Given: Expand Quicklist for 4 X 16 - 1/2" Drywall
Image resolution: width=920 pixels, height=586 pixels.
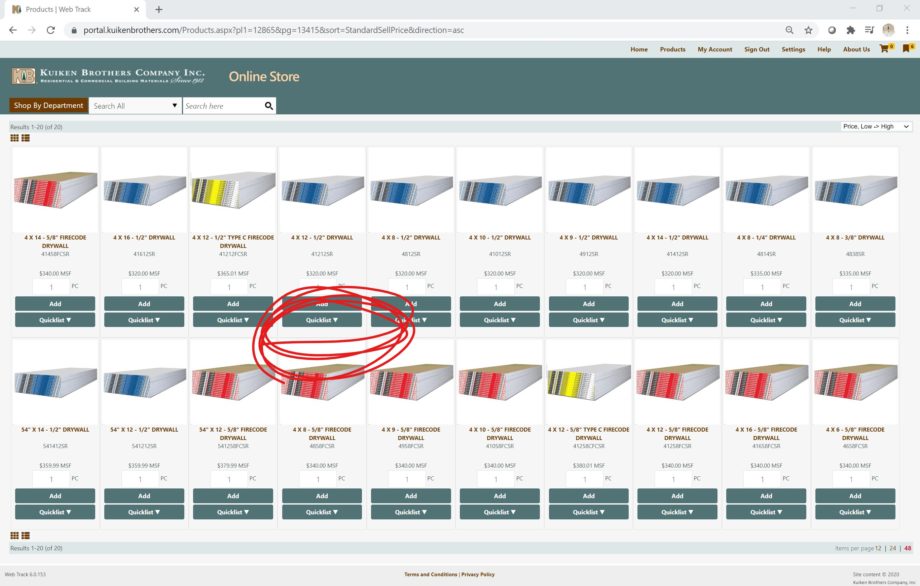Looking at the screenshot, I should tap(144, 320).
